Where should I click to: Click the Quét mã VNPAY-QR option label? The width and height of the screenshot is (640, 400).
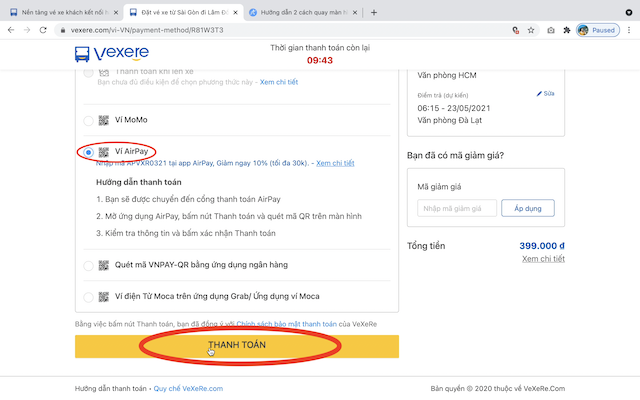point(201,265)
